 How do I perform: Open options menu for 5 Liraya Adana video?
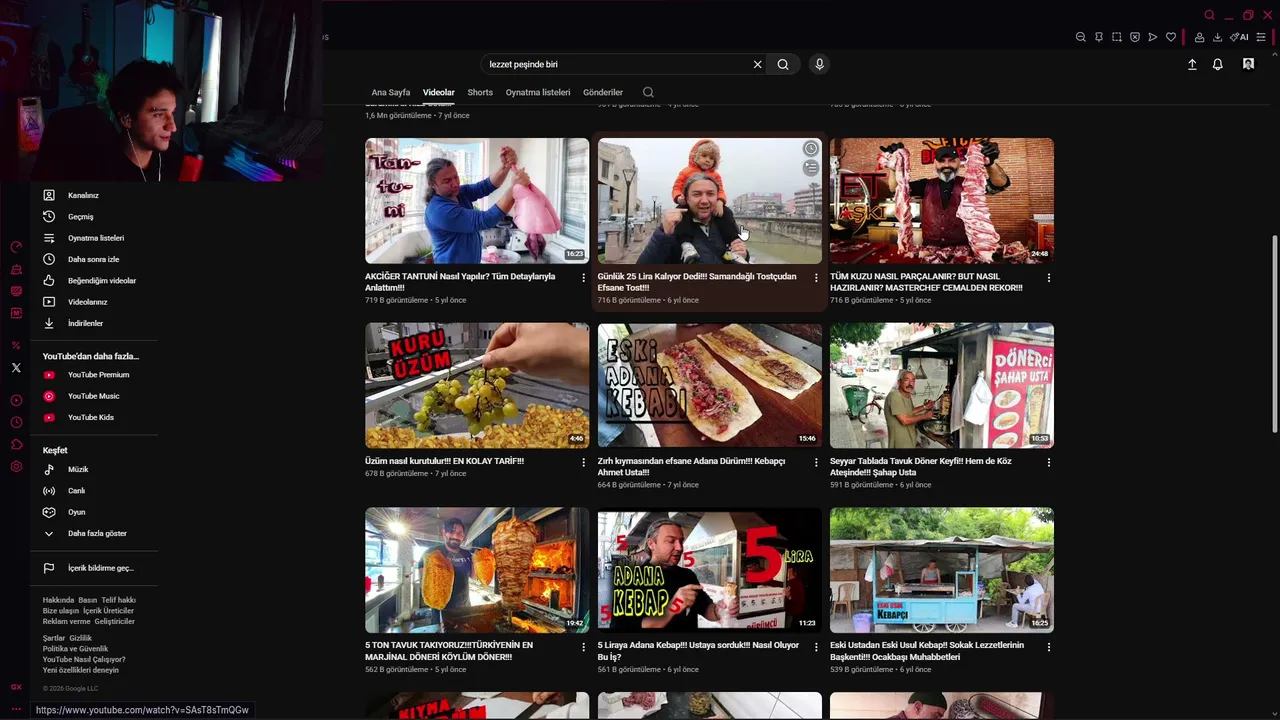point(816,647)
